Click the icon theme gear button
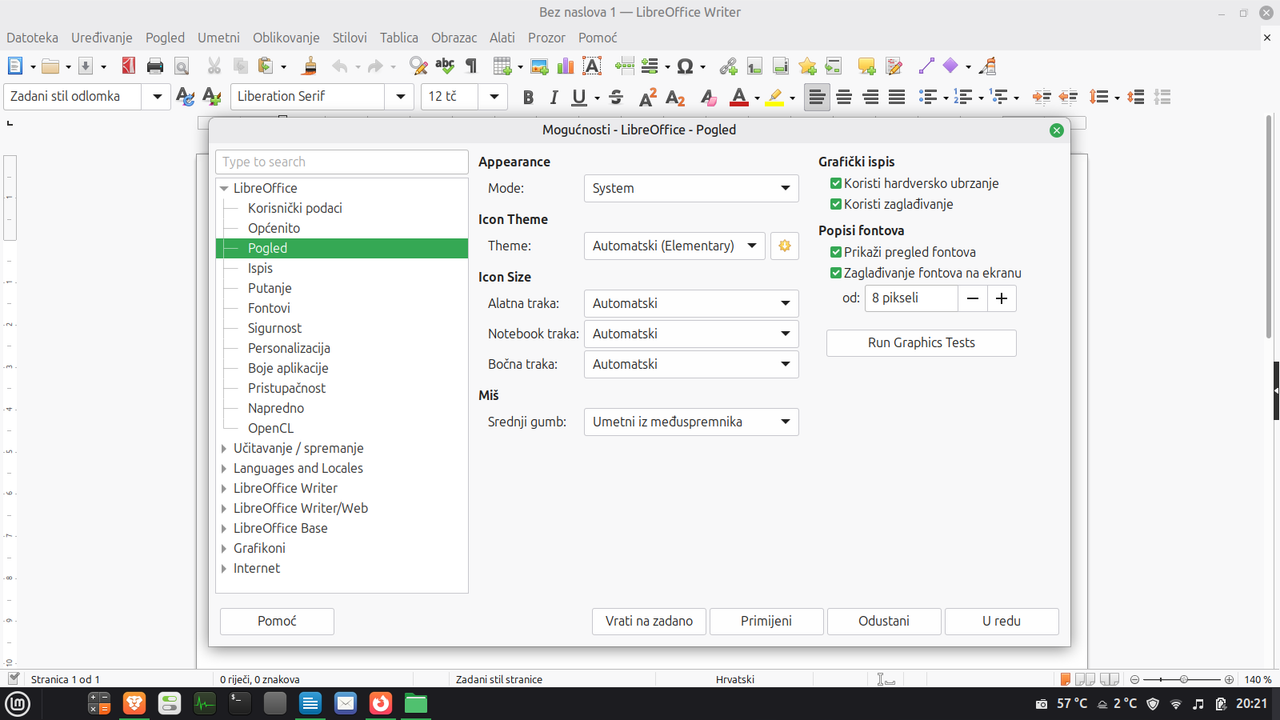 pos(784,246)
